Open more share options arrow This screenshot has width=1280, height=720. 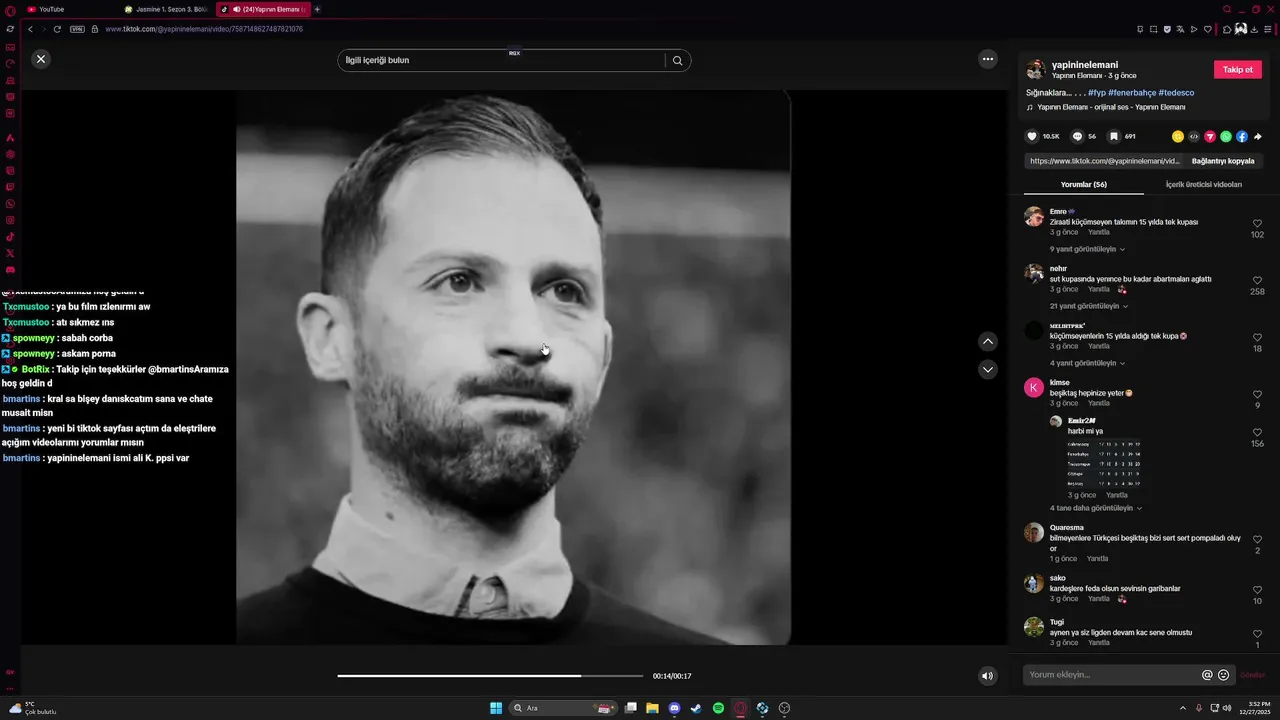(1258, 136)
